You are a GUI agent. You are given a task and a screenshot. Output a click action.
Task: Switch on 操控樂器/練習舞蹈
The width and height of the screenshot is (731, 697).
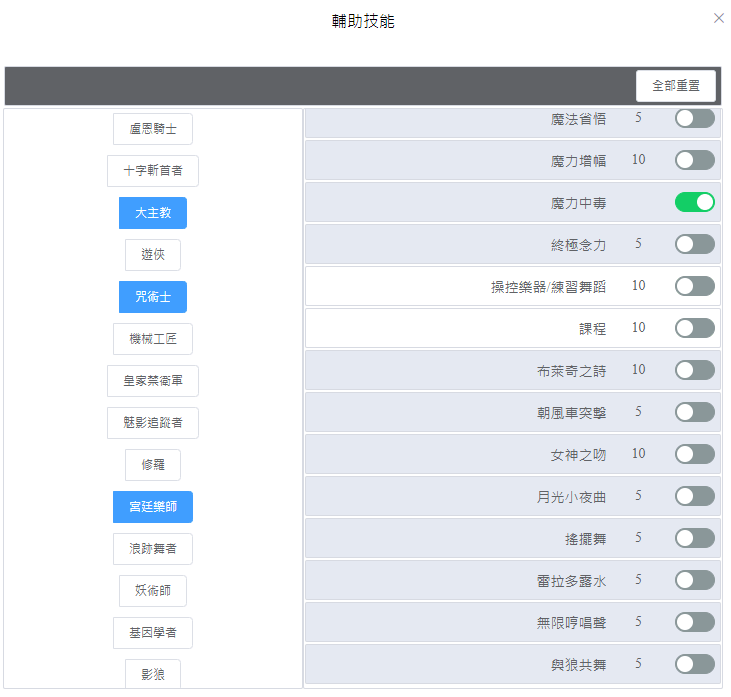pos(695,286)
